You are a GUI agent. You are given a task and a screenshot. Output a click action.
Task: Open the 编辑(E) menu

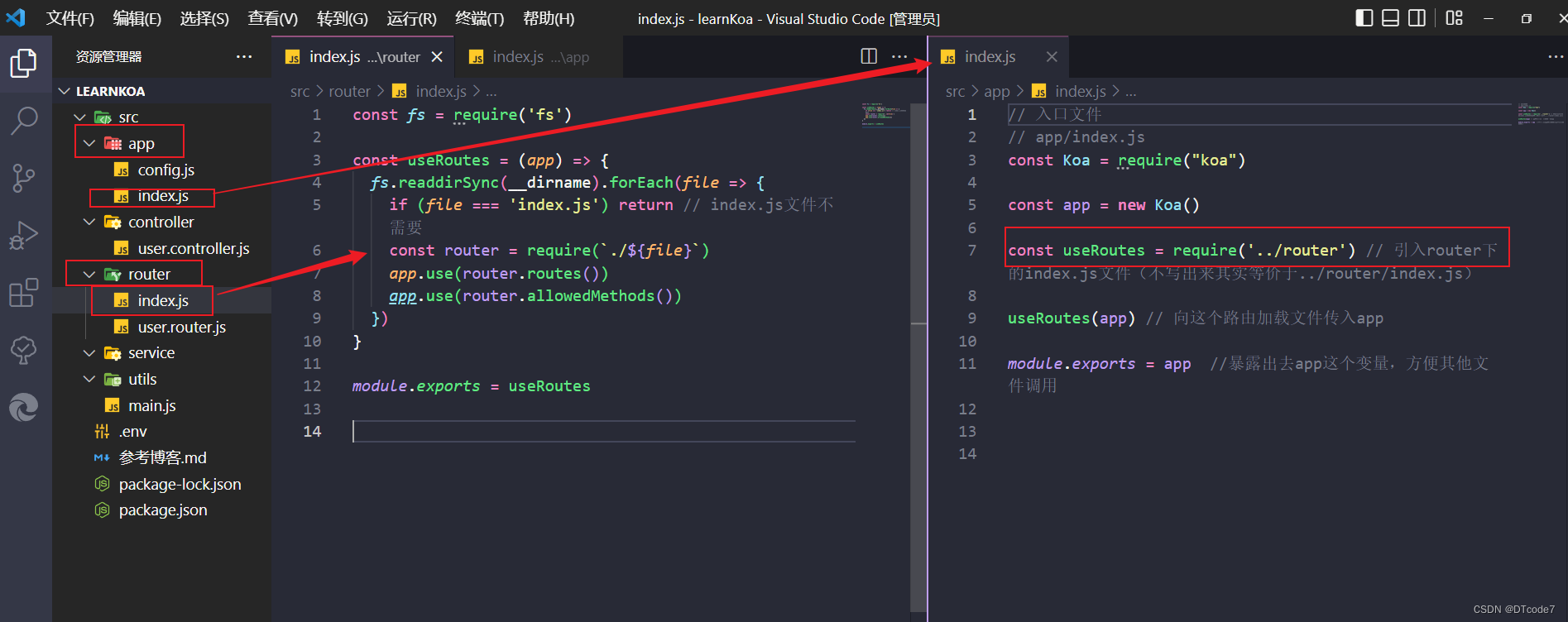pyautogui.click(x=137, y=18)
